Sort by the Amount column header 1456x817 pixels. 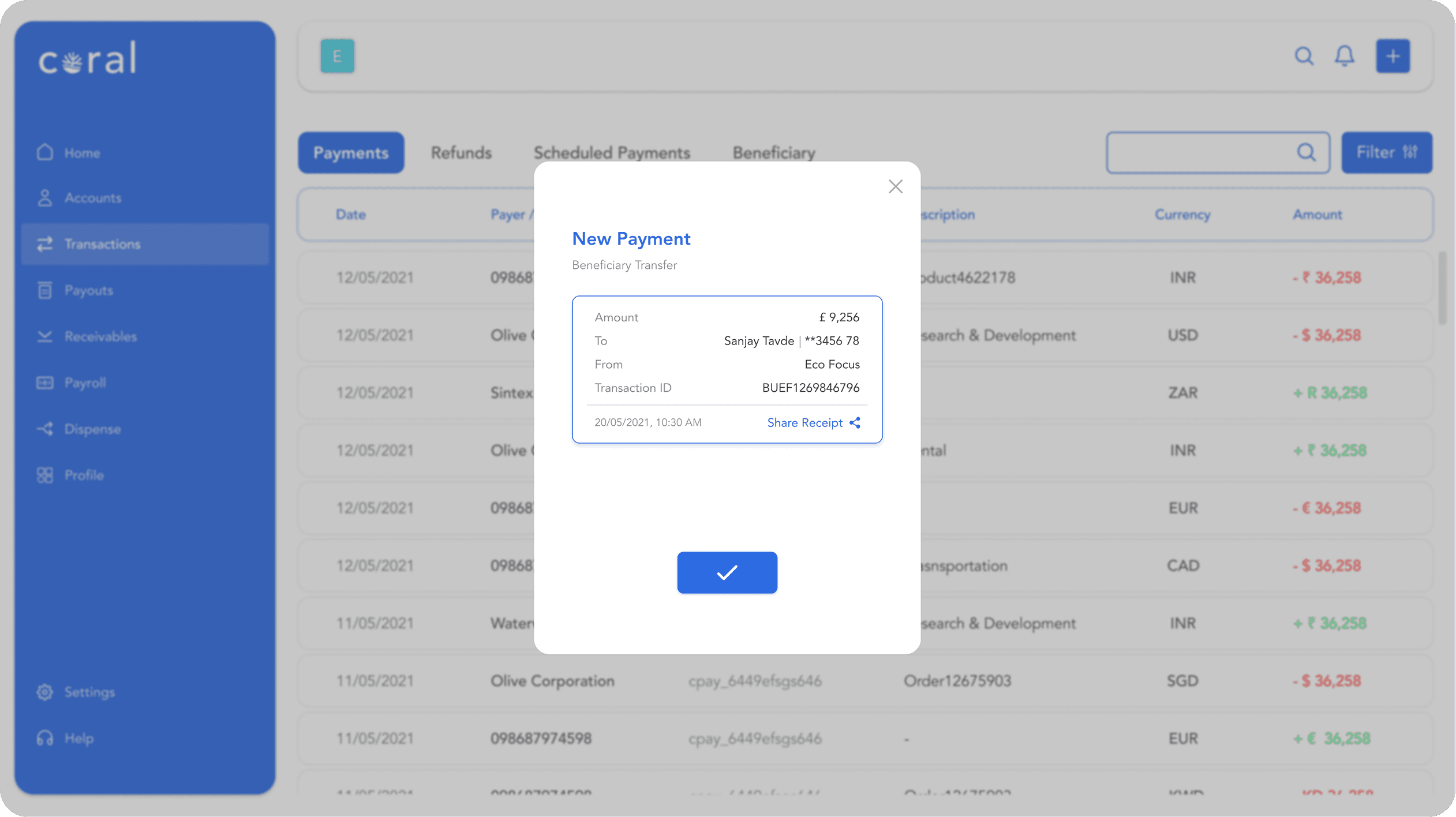1317,215
